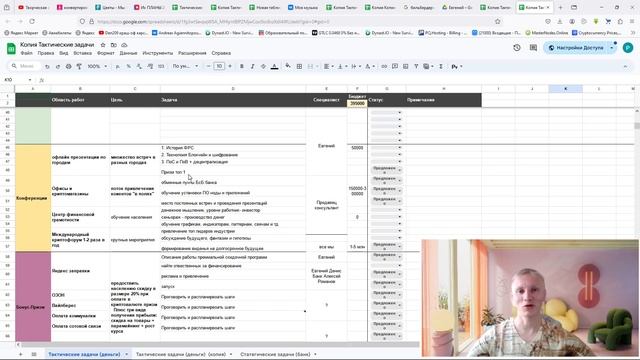Open the Вставка menu
Screen dimensions: 640x360
coord(82,53)
